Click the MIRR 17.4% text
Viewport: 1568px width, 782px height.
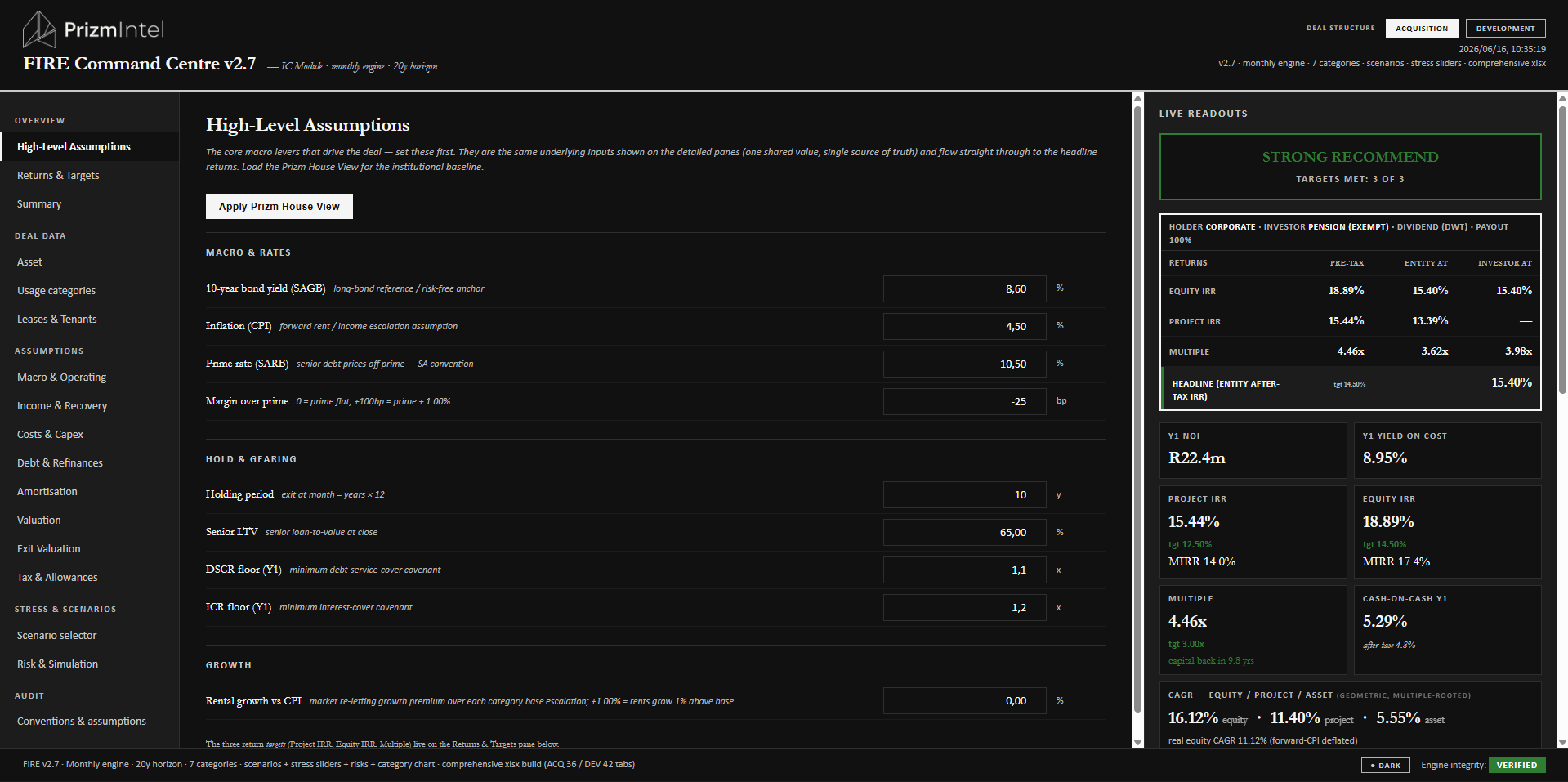coord(1396,562)
